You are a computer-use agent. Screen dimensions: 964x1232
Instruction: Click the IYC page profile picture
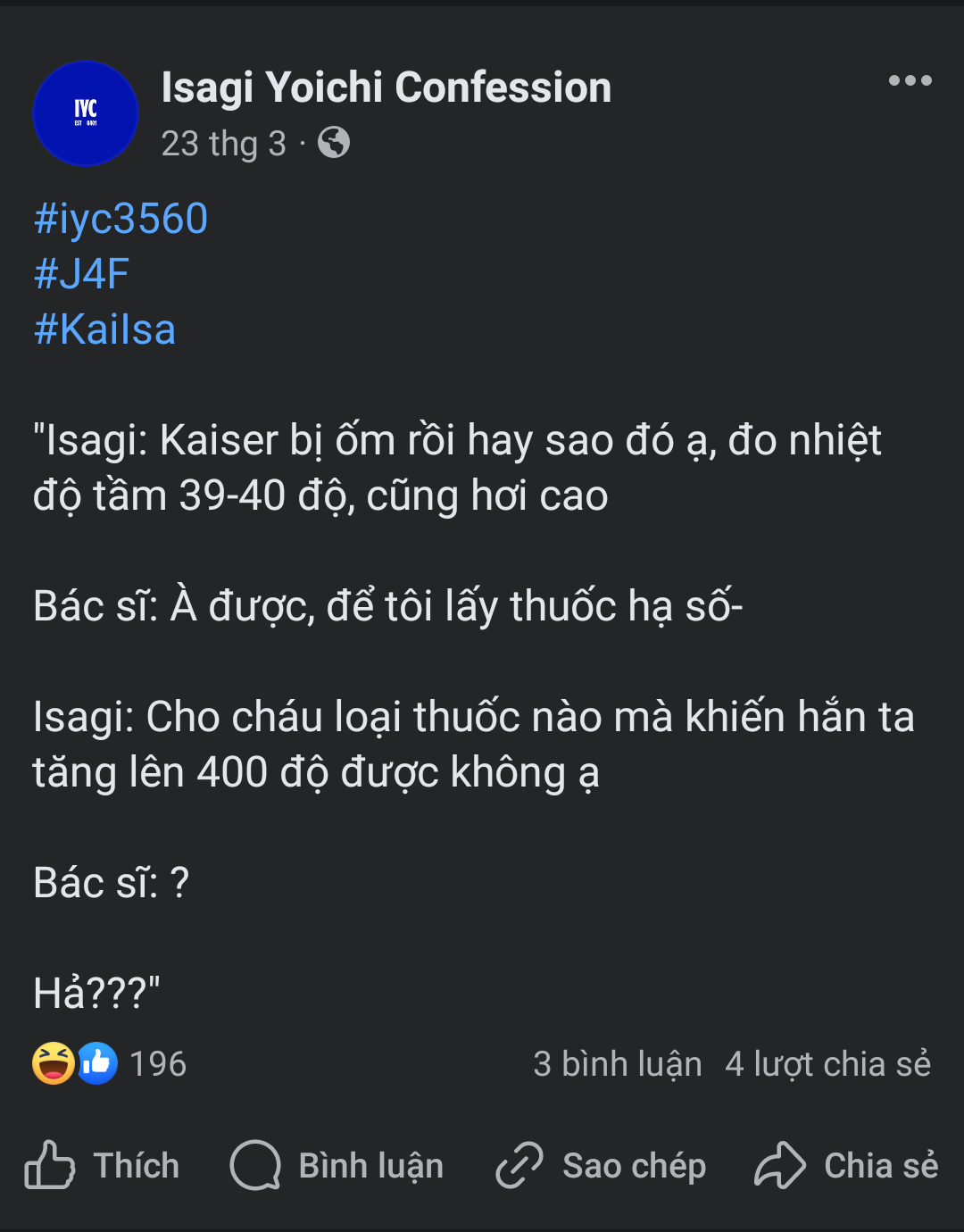click(86, 113)
